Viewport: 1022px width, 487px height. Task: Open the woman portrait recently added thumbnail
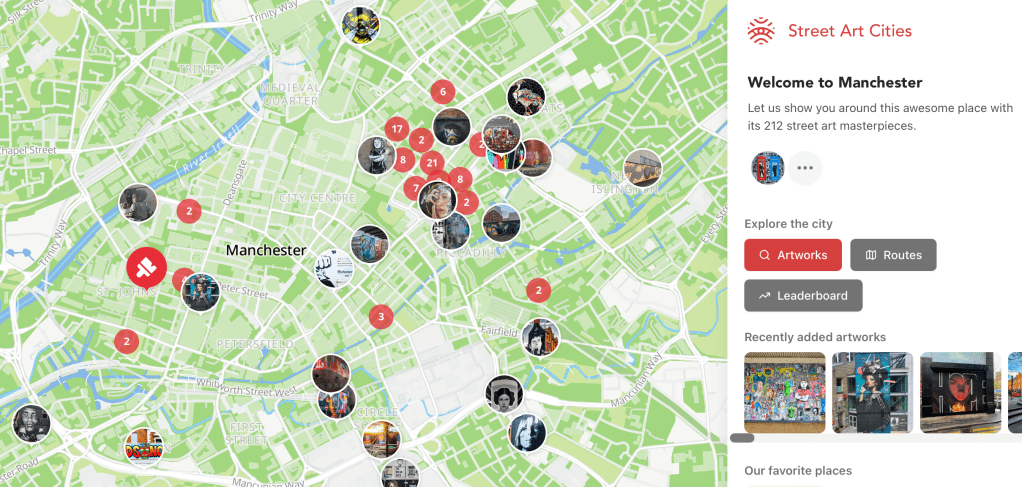tap(873, 392)
